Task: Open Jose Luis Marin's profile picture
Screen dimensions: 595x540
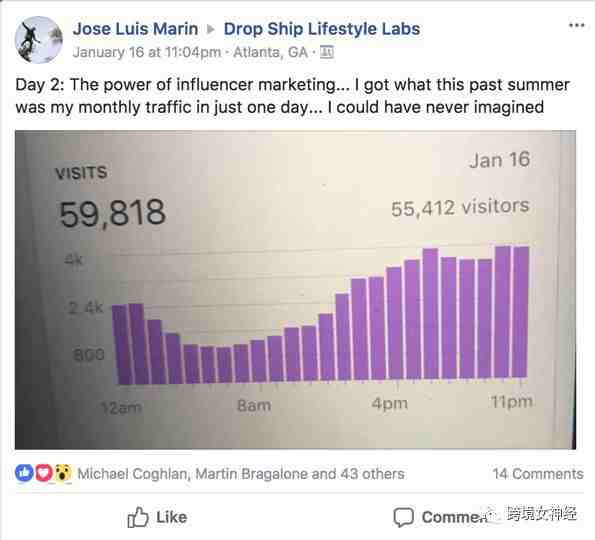Action: pos(39,39)
